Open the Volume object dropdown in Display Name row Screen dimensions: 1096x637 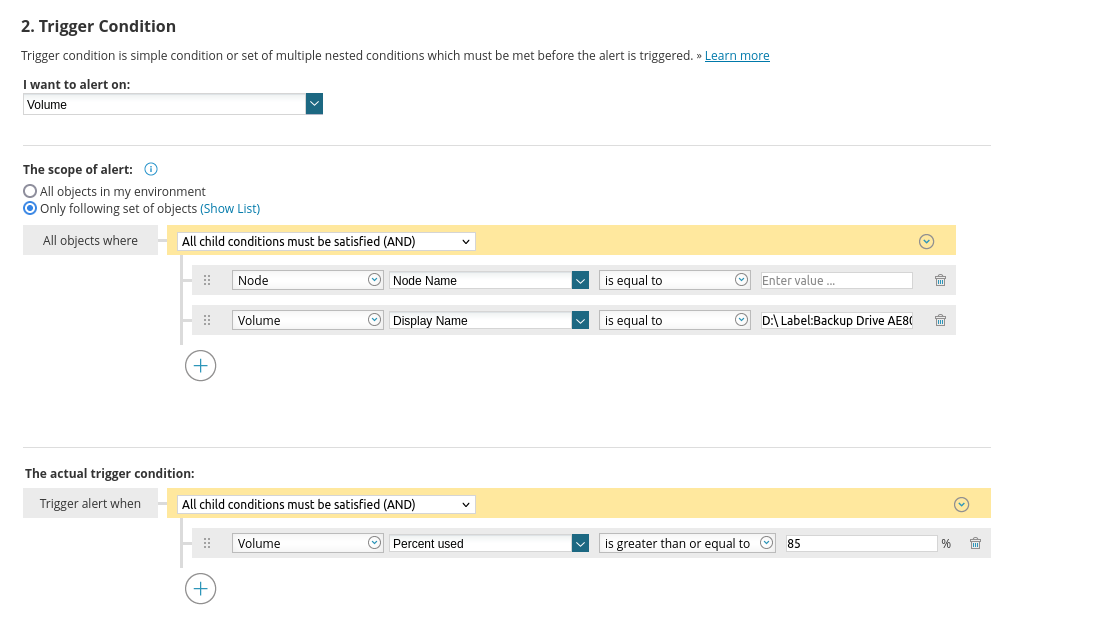(308, 320)
